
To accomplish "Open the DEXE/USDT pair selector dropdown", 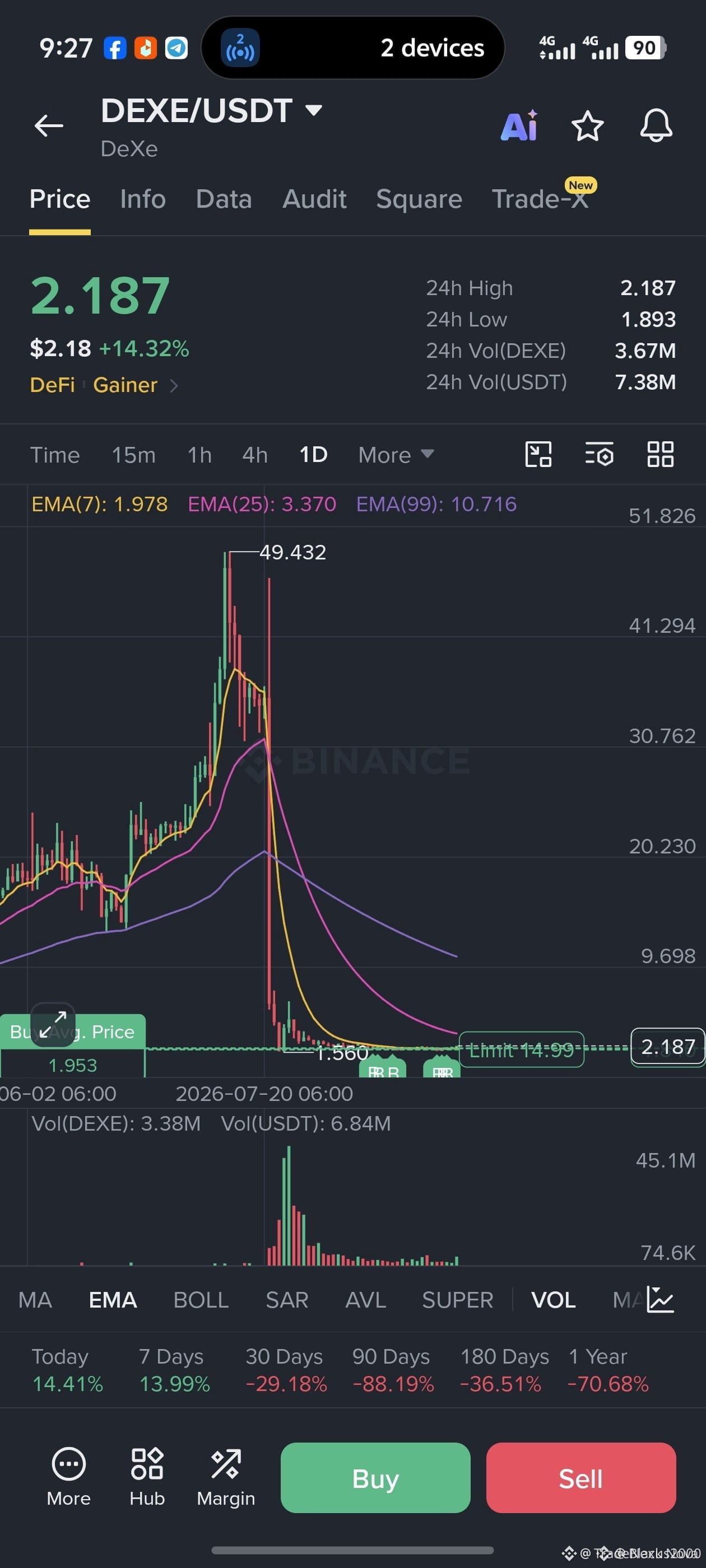I will 211,111.
